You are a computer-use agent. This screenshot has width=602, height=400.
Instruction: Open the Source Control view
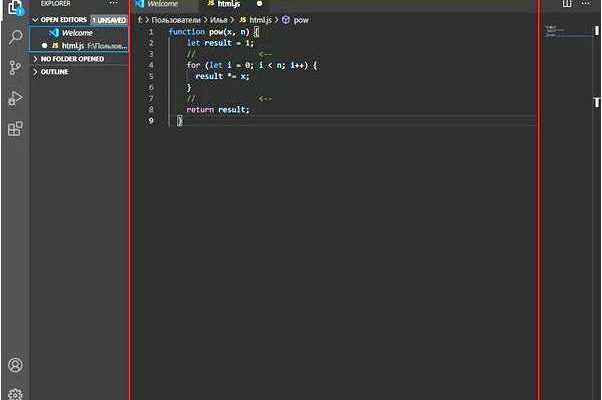[15, 68]
